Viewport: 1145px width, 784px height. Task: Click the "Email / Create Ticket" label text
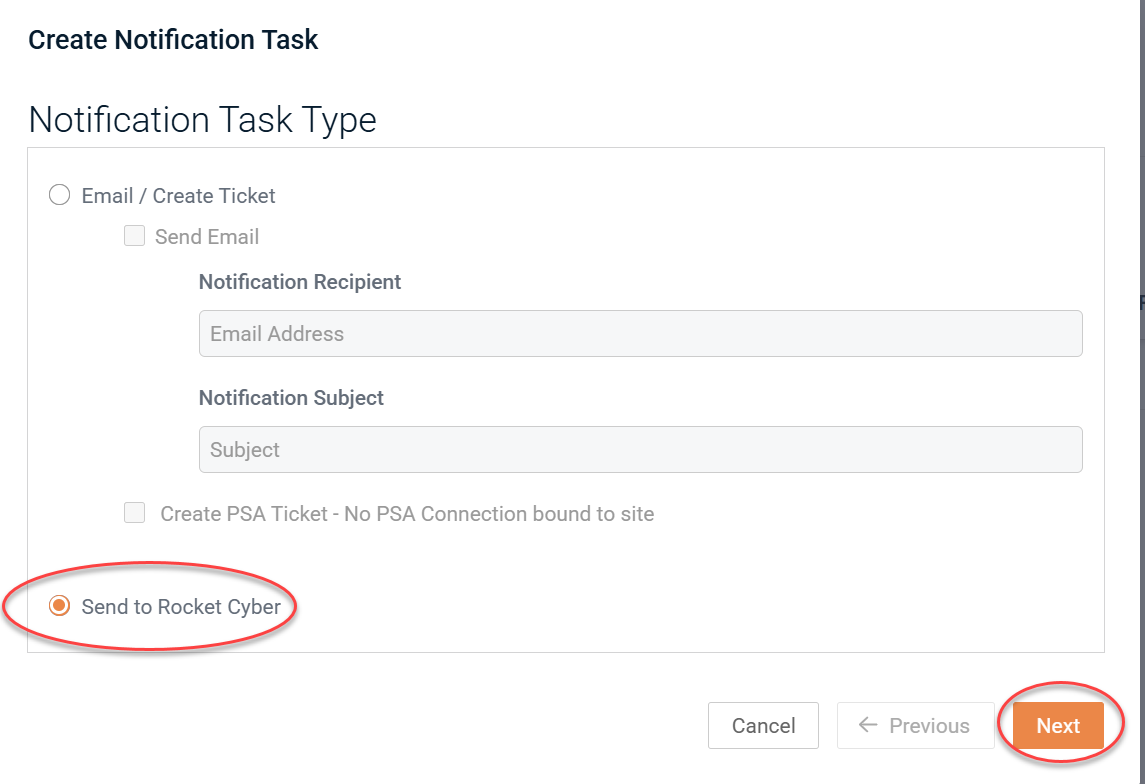pos(179,196)
